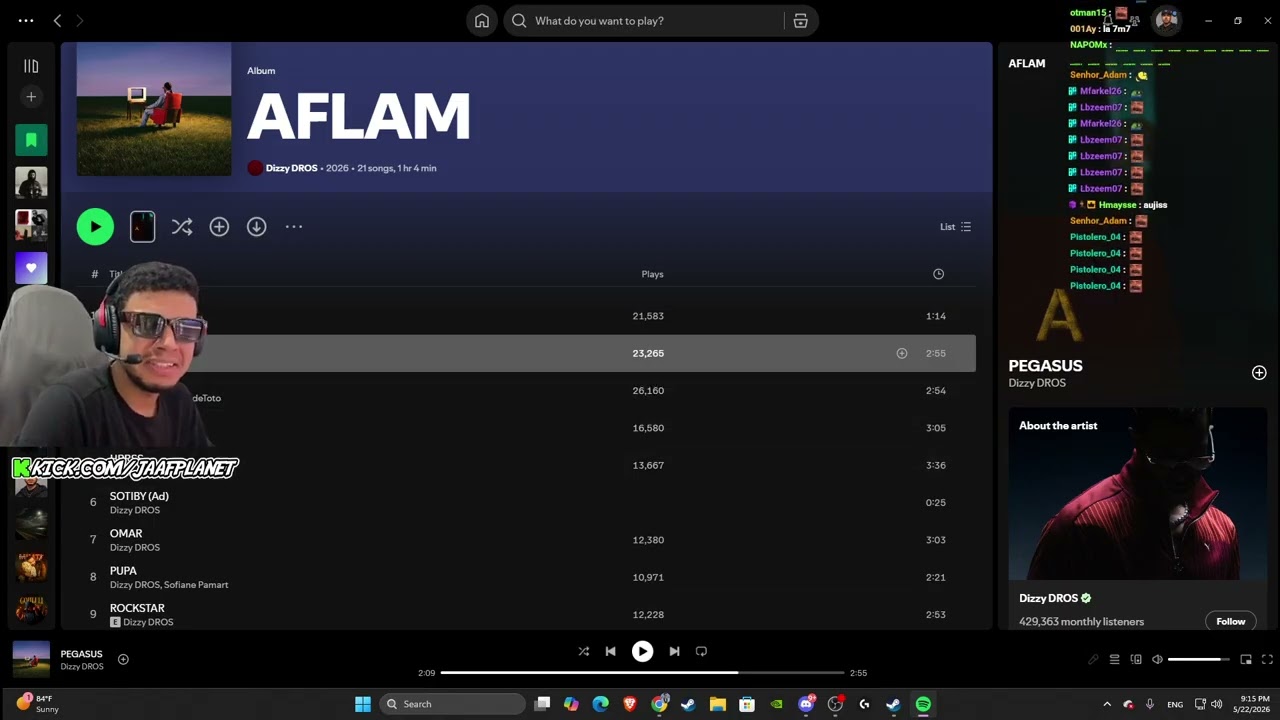
Task: Open Dizzy DROS under the OMAR track
Action: (135, 547)
